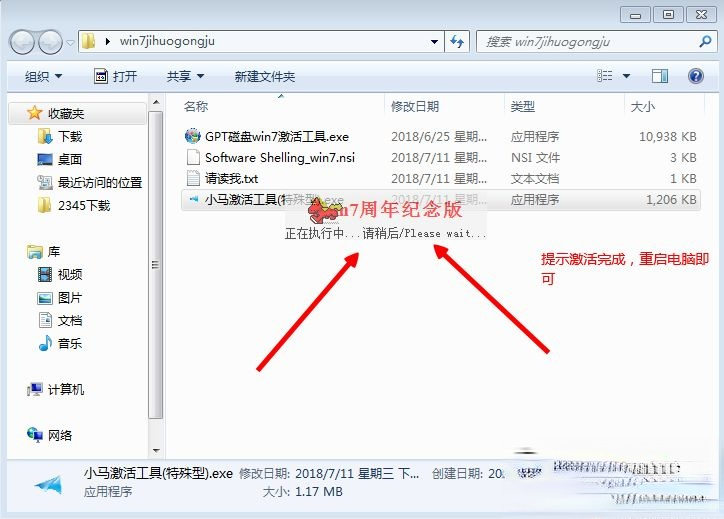Click the folder icon in address bar
The height and width of the screenshot is (519, 724).
(88, 41)
